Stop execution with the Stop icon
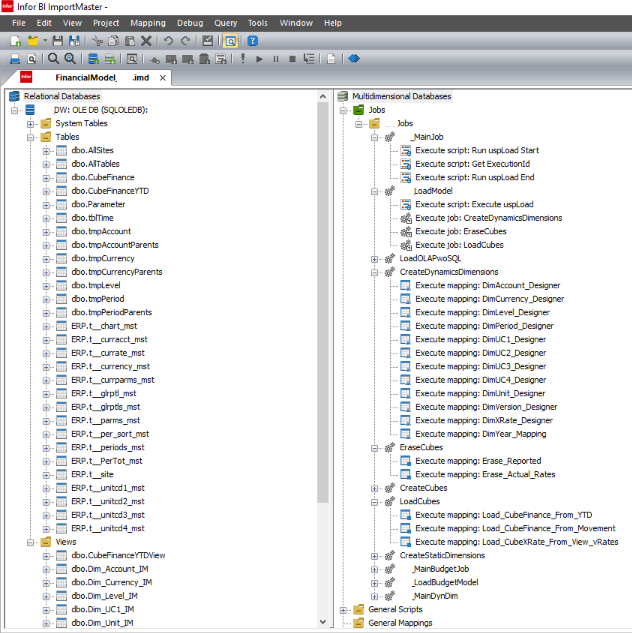 293,59
